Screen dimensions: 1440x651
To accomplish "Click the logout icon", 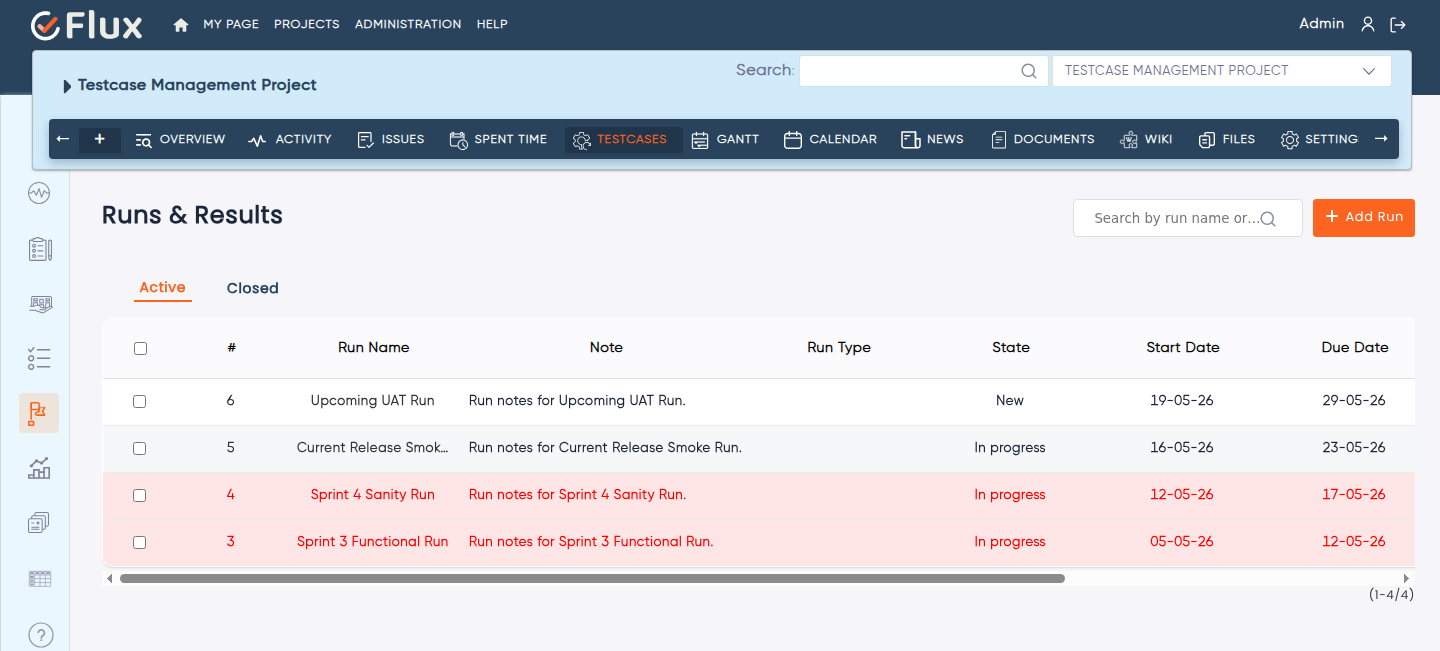I will (1398, 25).
